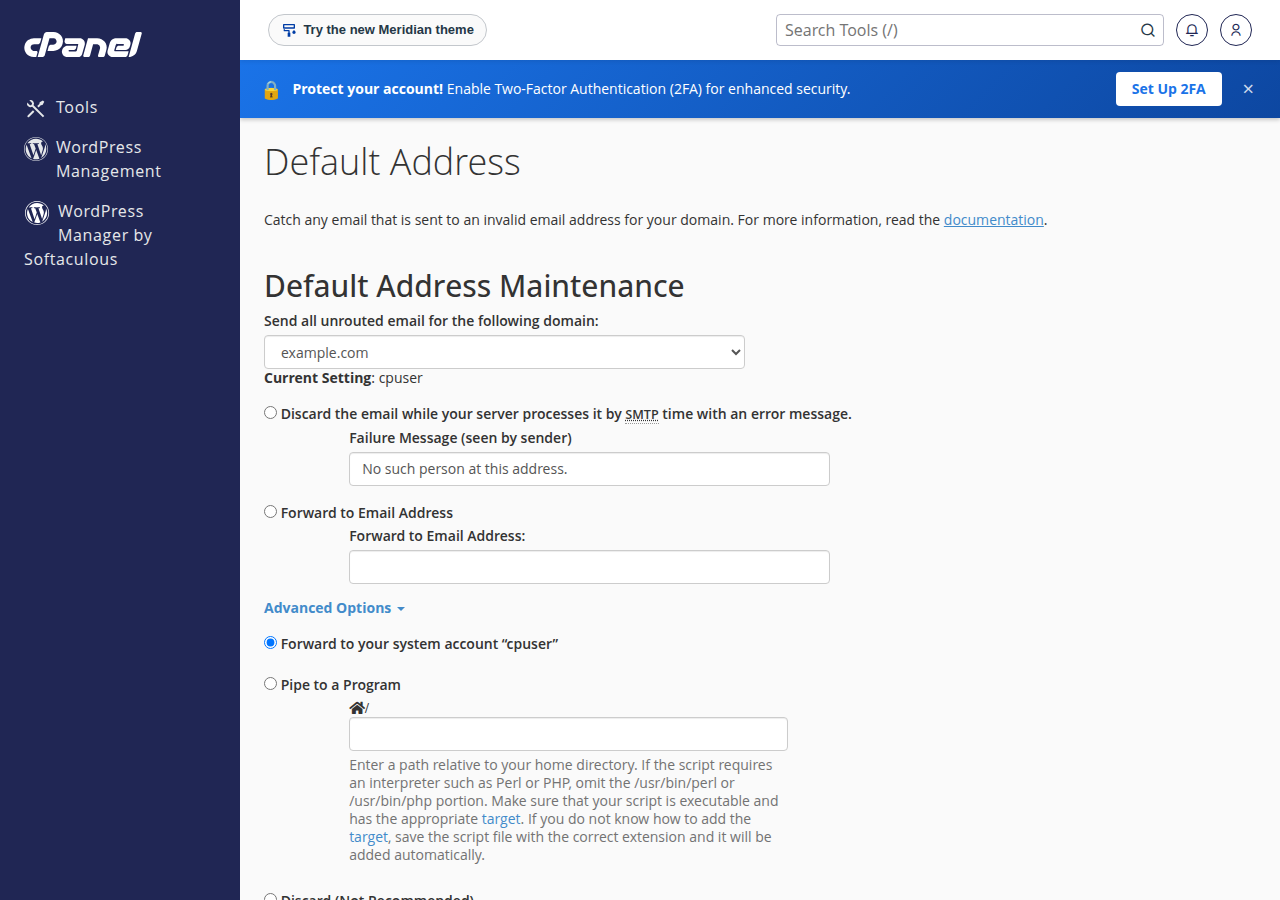Select Discard with error message radio
1280x900 pixels.
click(x=271, y=413)
